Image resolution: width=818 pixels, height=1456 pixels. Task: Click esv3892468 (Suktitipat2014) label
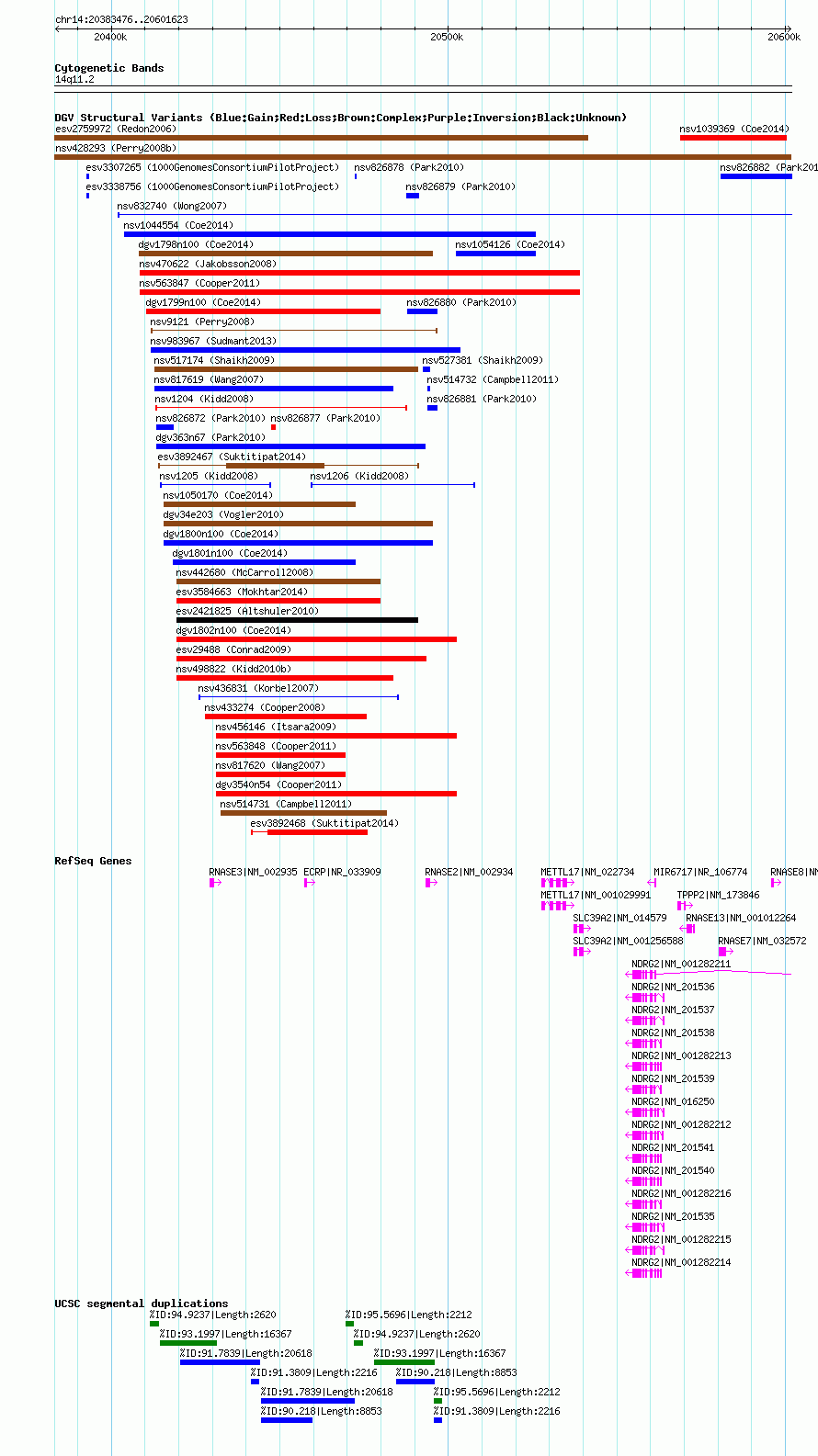click(x=324, y=823)
